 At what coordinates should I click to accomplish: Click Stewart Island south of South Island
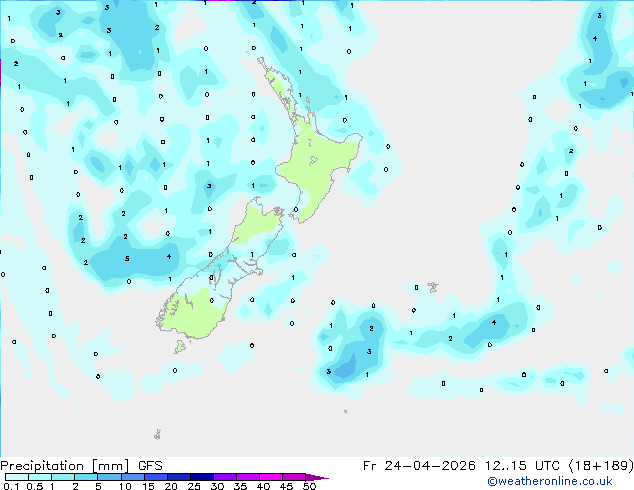click(180, 346)
